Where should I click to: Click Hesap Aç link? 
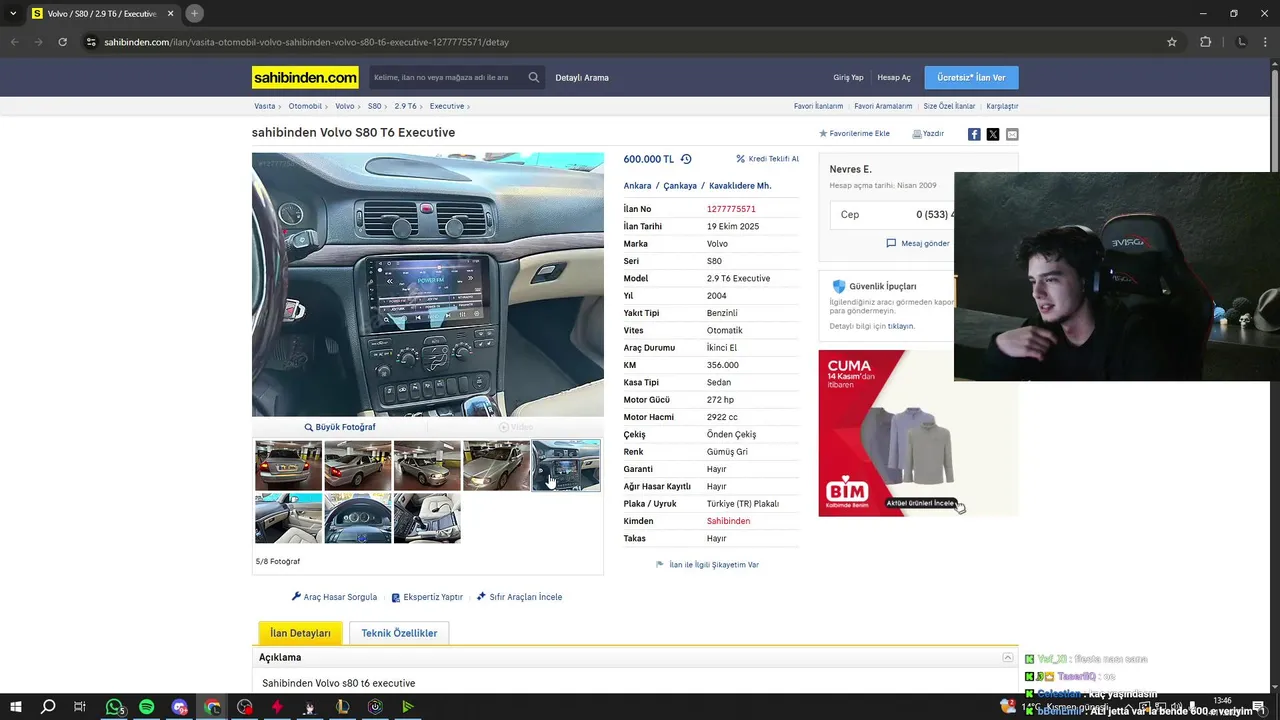(894, 77)
